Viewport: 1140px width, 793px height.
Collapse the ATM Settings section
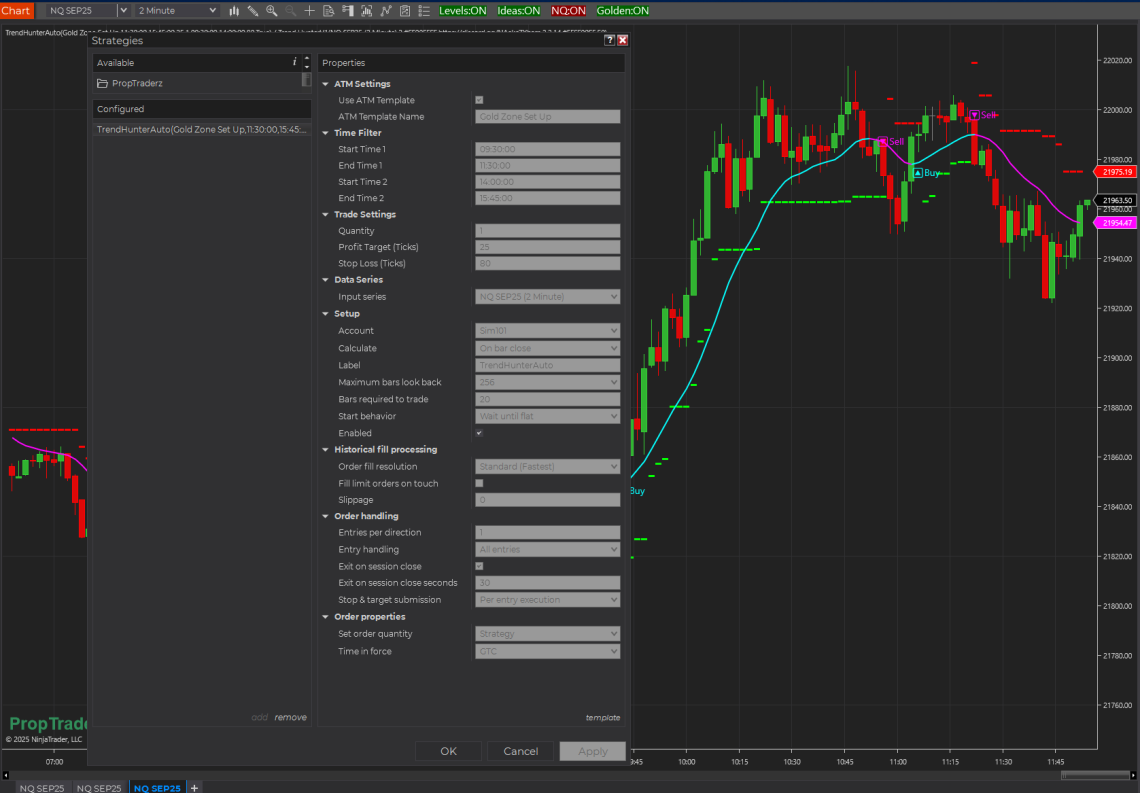click(x=326, y=84)
